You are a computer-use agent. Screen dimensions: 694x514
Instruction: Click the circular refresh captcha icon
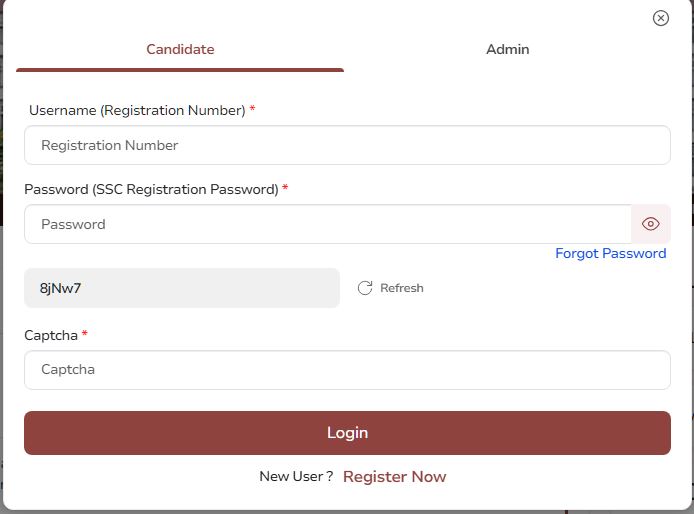tap(365, 288)
